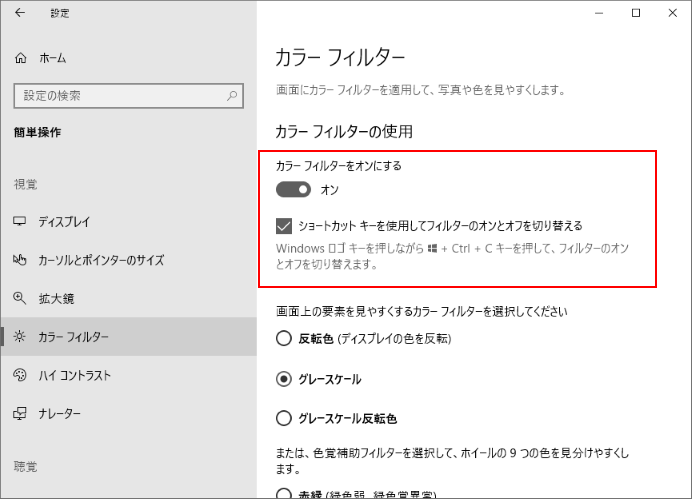Click the ハイ コントラスト palette icon

pos(19,375)
